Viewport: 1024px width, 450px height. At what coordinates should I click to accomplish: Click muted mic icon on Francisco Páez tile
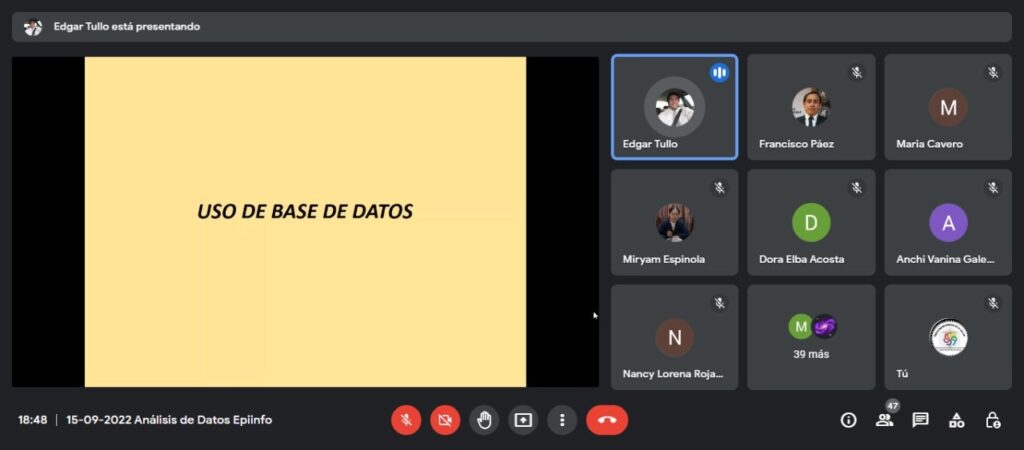[x=856, y=72]
